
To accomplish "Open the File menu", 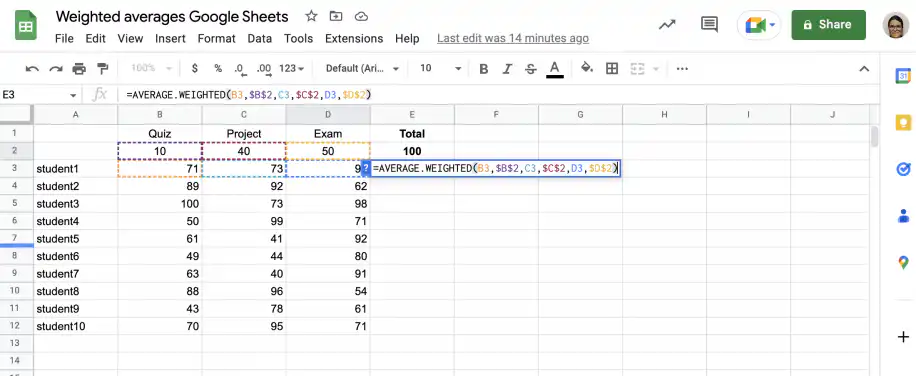I will (64, 39).
